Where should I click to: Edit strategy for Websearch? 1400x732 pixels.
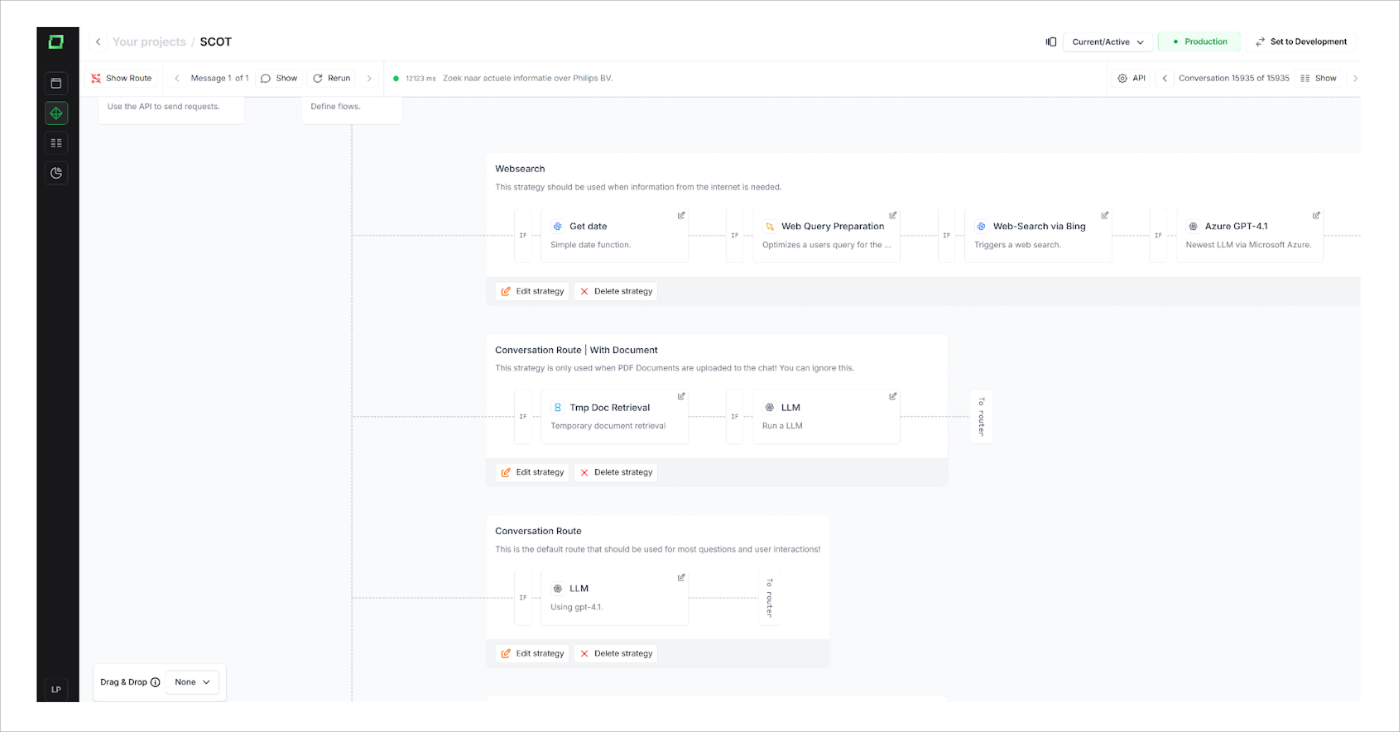point(533,291)
